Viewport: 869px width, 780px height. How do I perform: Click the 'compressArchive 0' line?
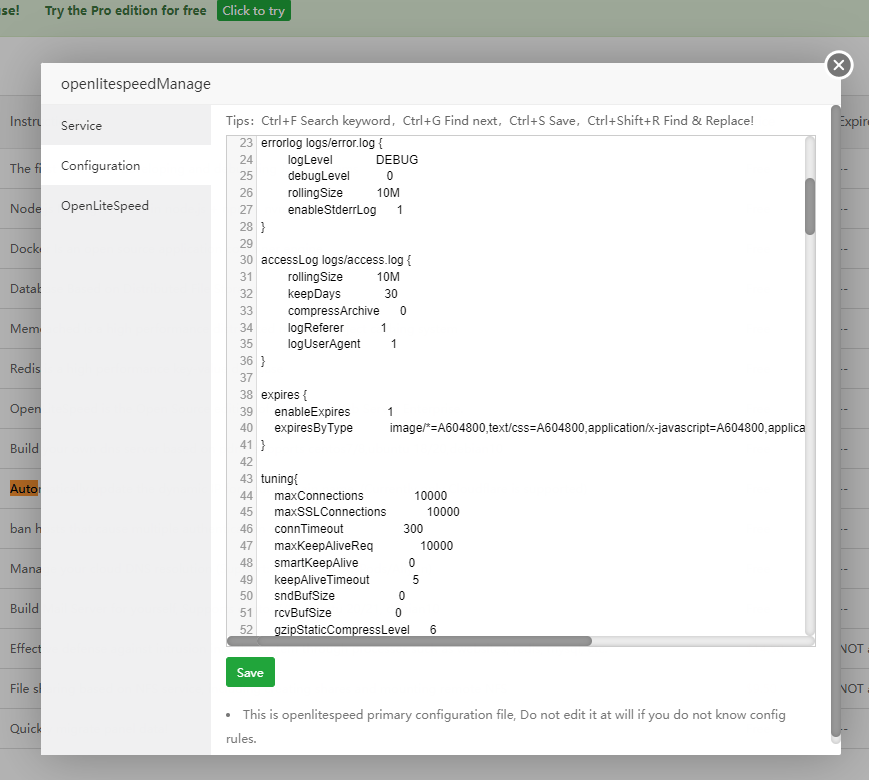347,310
